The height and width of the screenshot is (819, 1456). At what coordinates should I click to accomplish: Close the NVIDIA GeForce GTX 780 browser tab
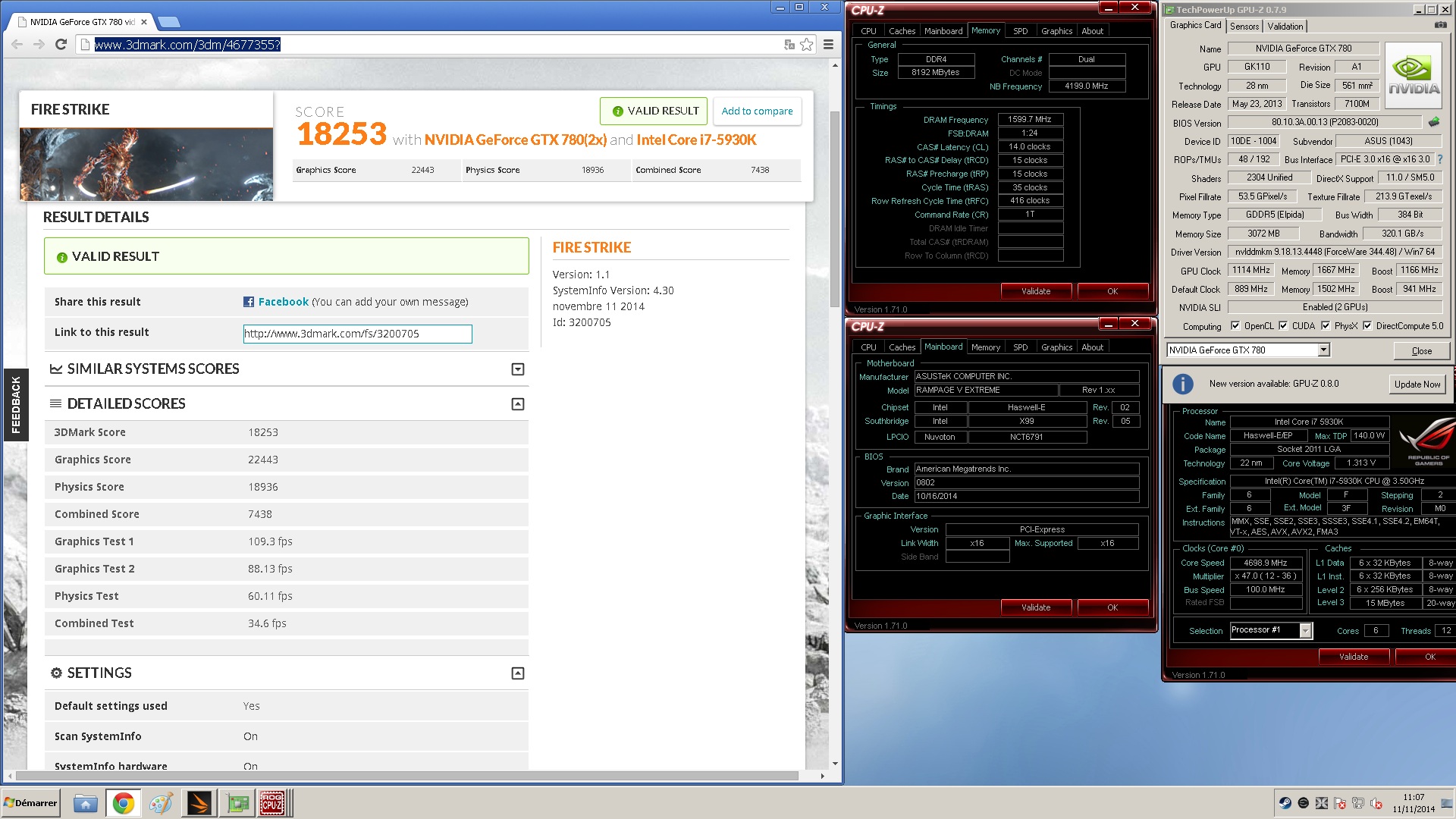pos(144,22)
